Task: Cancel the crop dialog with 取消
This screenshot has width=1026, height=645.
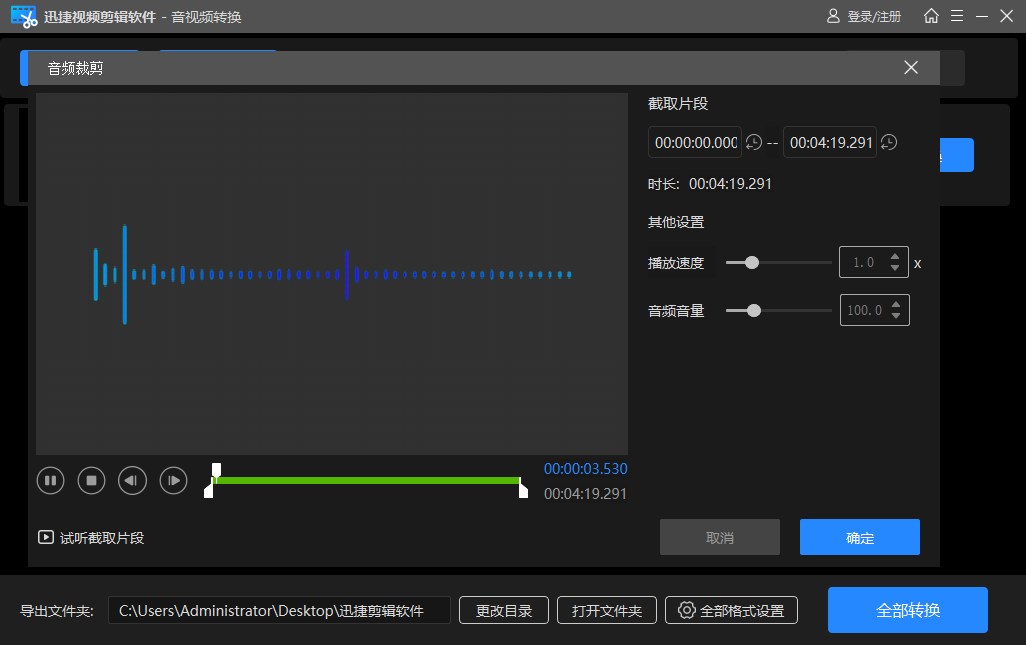Action: coord(719,537)
